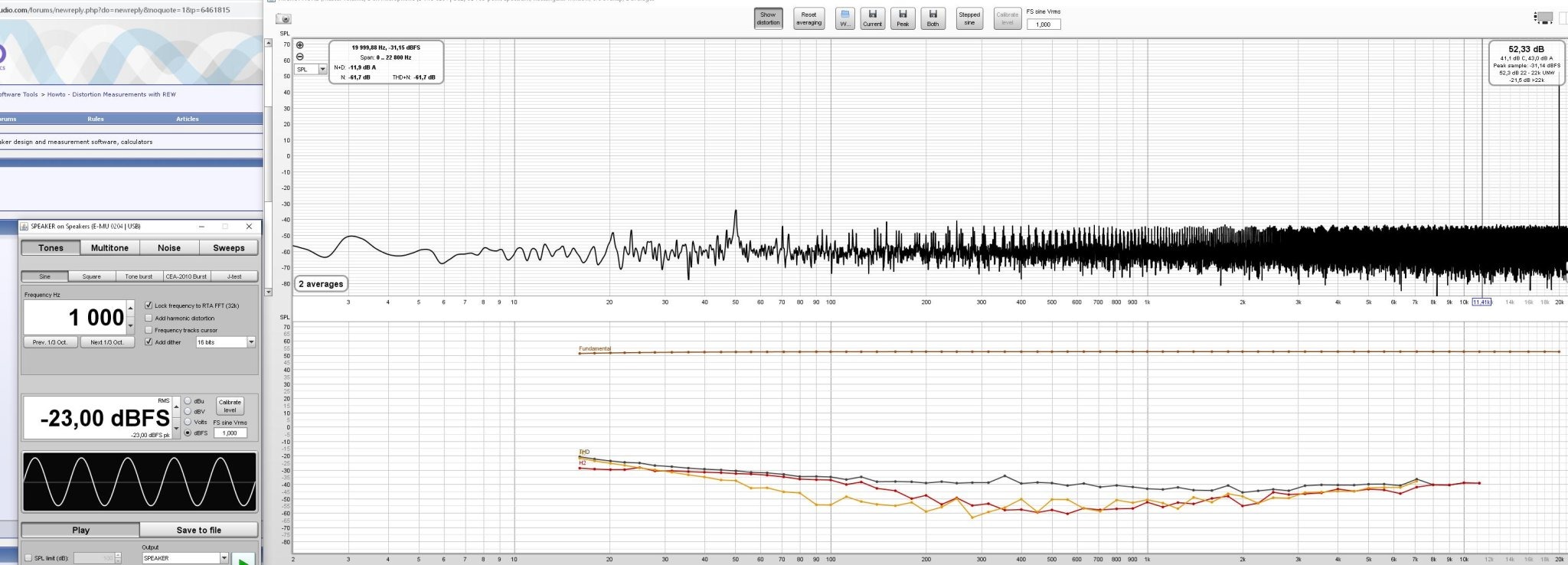This screenshot has height=565, width=1568.
Task: Toggle the Add dither checkbox
Action: pyautogui.click(x=149, y=342)
